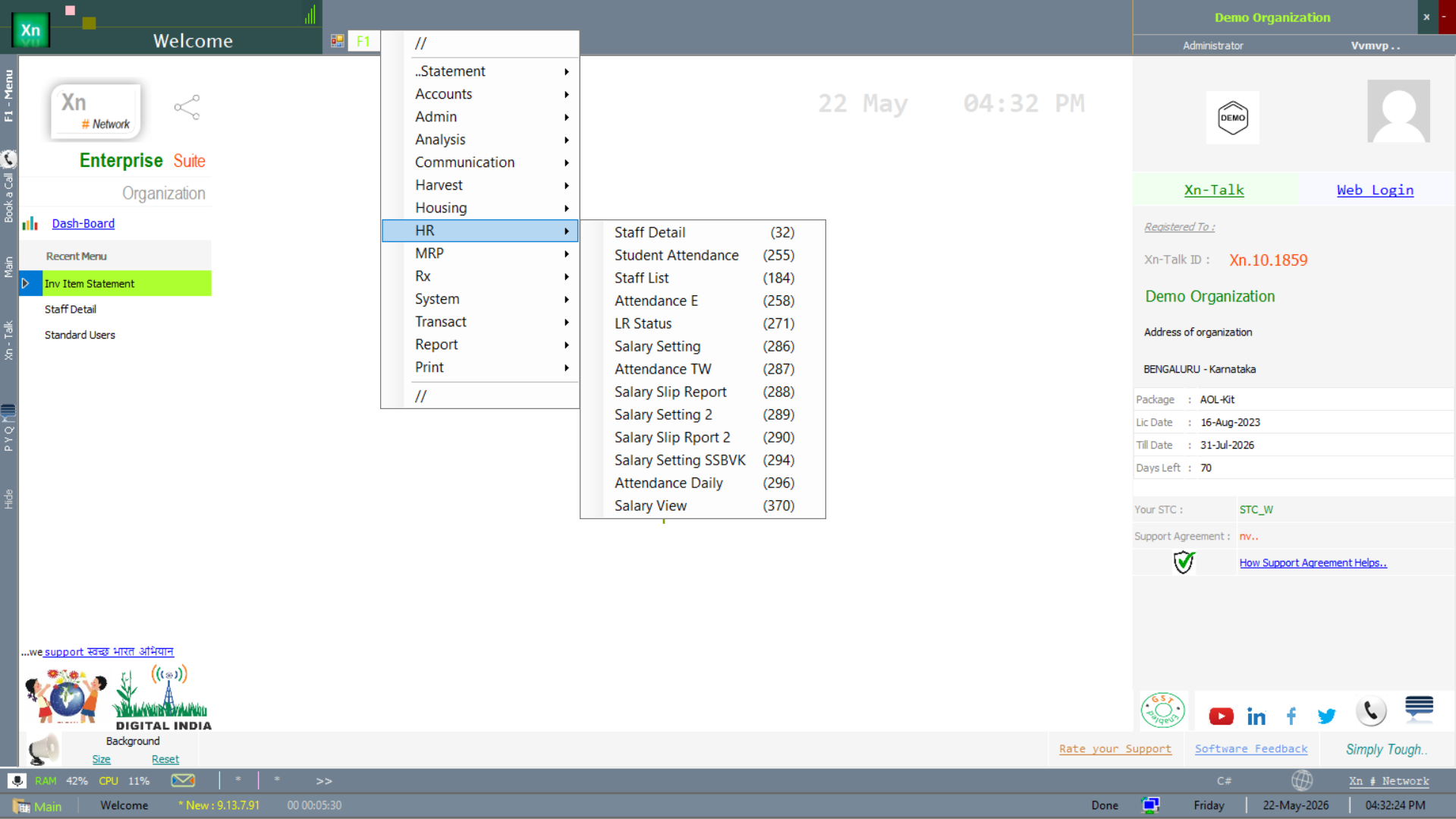Open the Xn-Talk link
Screen dimensions: 1456x819
point(1214,190)
